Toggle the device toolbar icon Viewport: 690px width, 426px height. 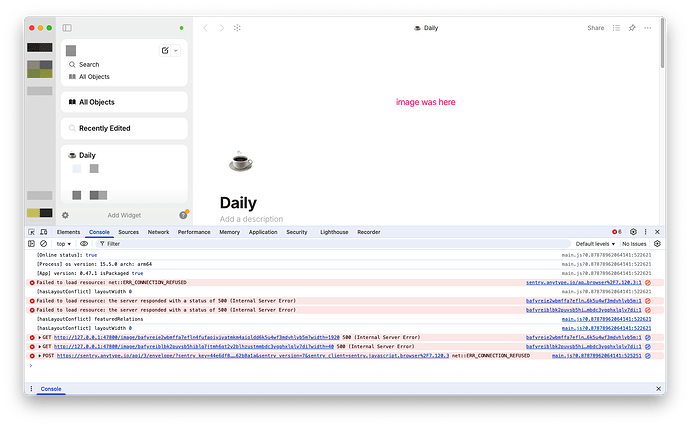coord(44,232)
